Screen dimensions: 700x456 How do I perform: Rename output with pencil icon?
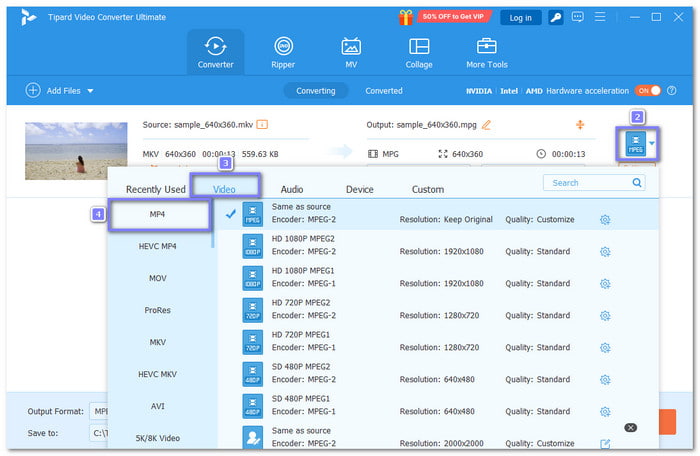486,125
